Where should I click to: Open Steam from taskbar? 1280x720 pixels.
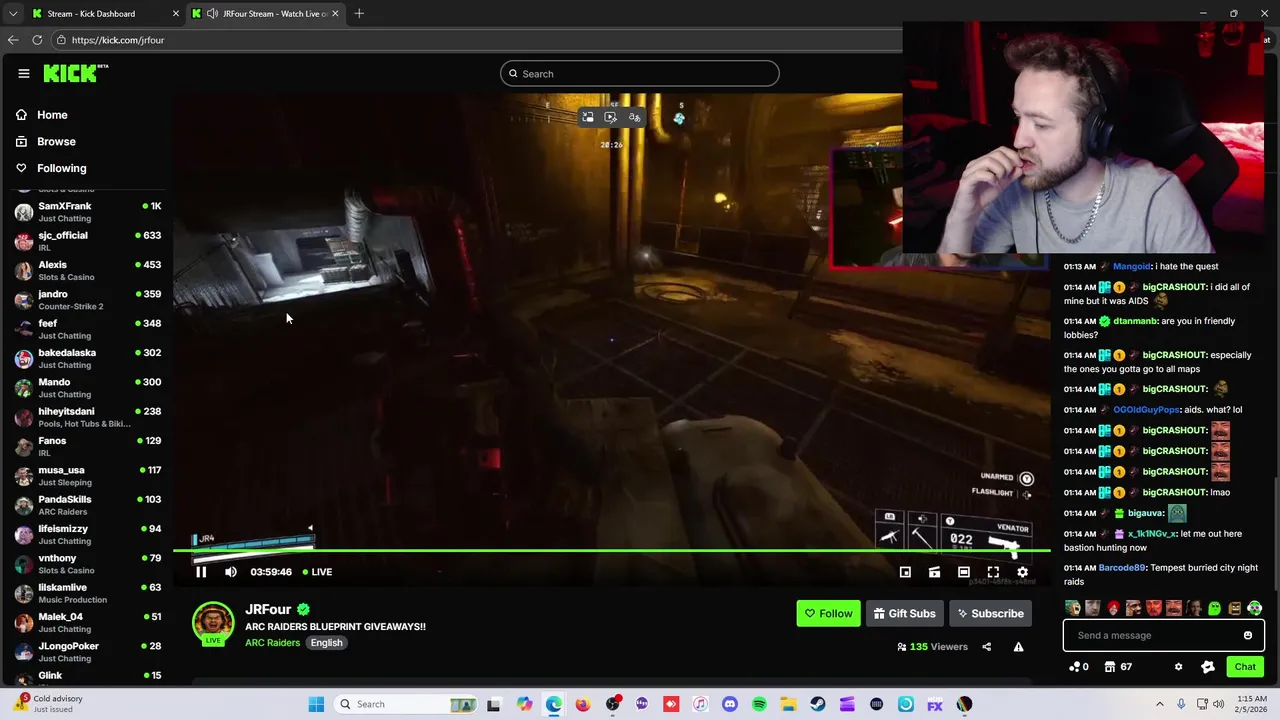click(x=818, y=704)
